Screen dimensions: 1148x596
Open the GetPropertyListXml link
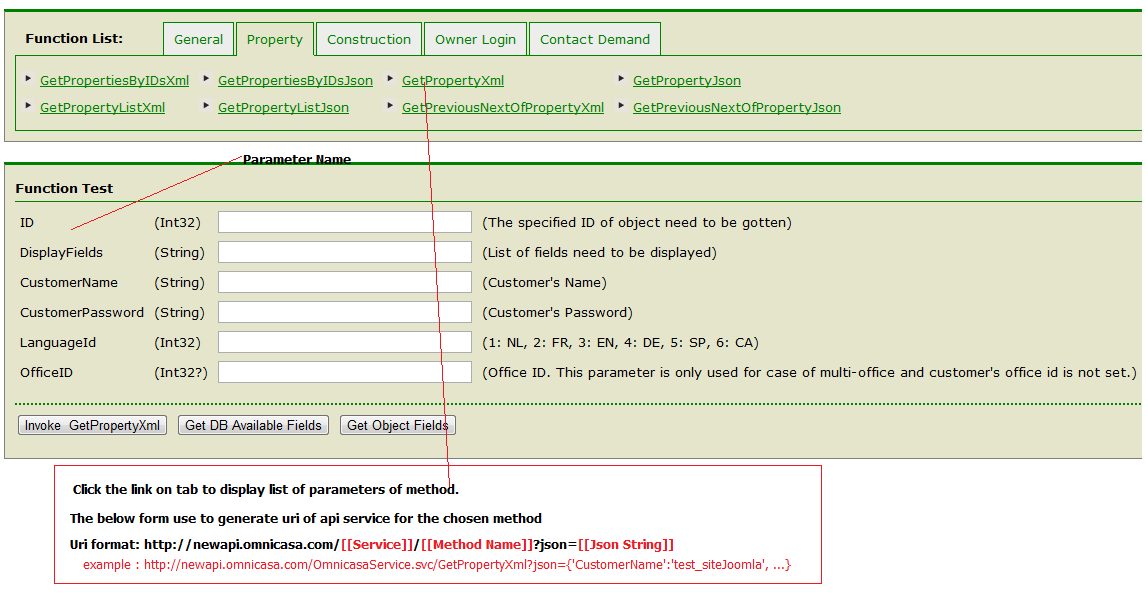pos(102,108)
